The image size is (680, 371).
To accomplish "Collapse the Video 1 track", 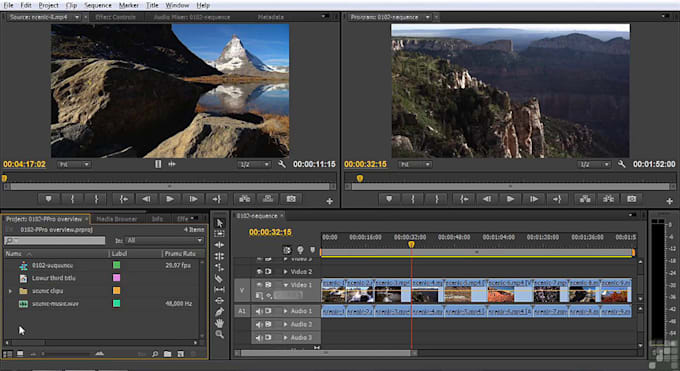I will [x=285, y=285].
